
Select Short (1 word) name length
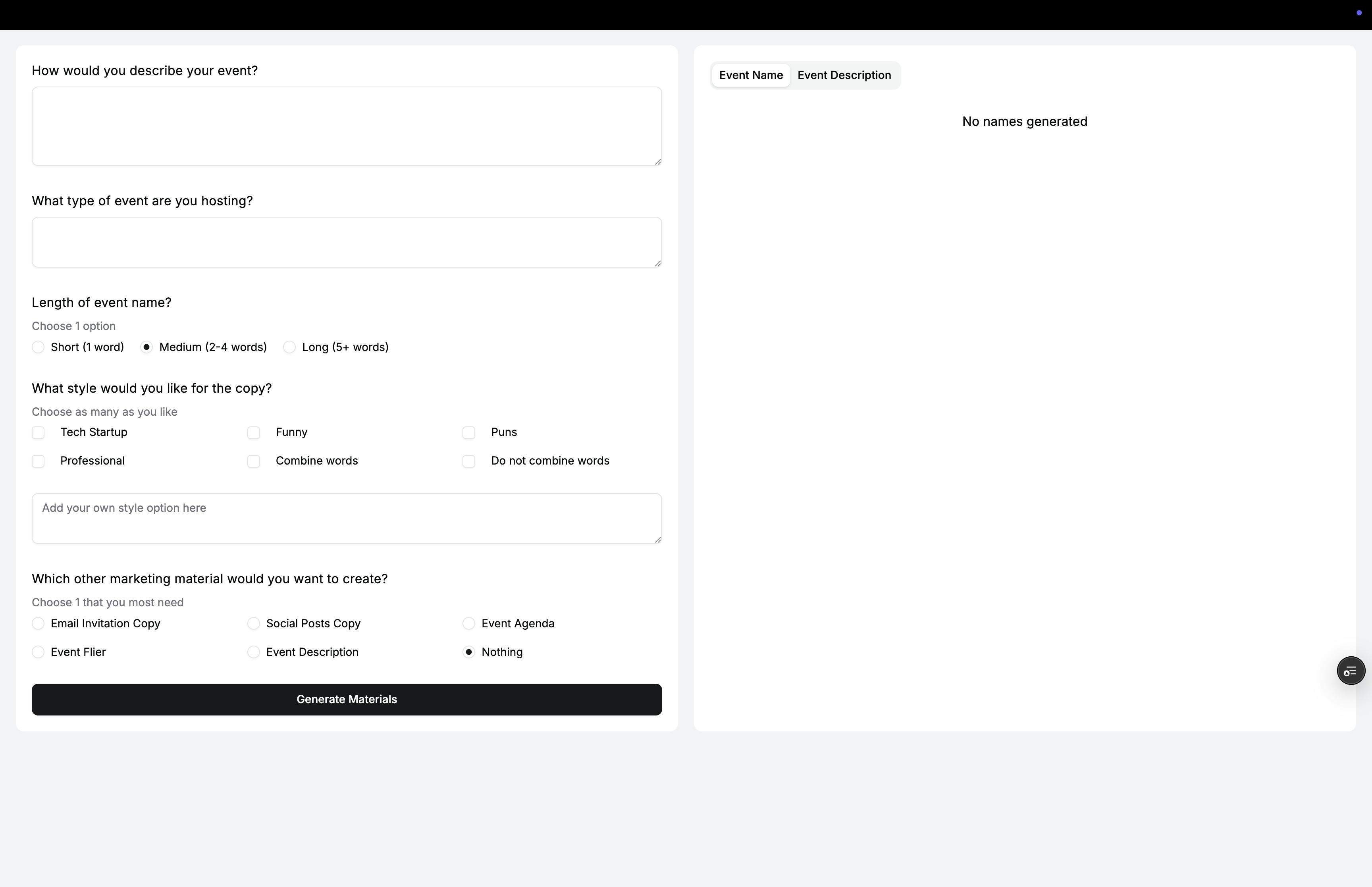[38, 347]
